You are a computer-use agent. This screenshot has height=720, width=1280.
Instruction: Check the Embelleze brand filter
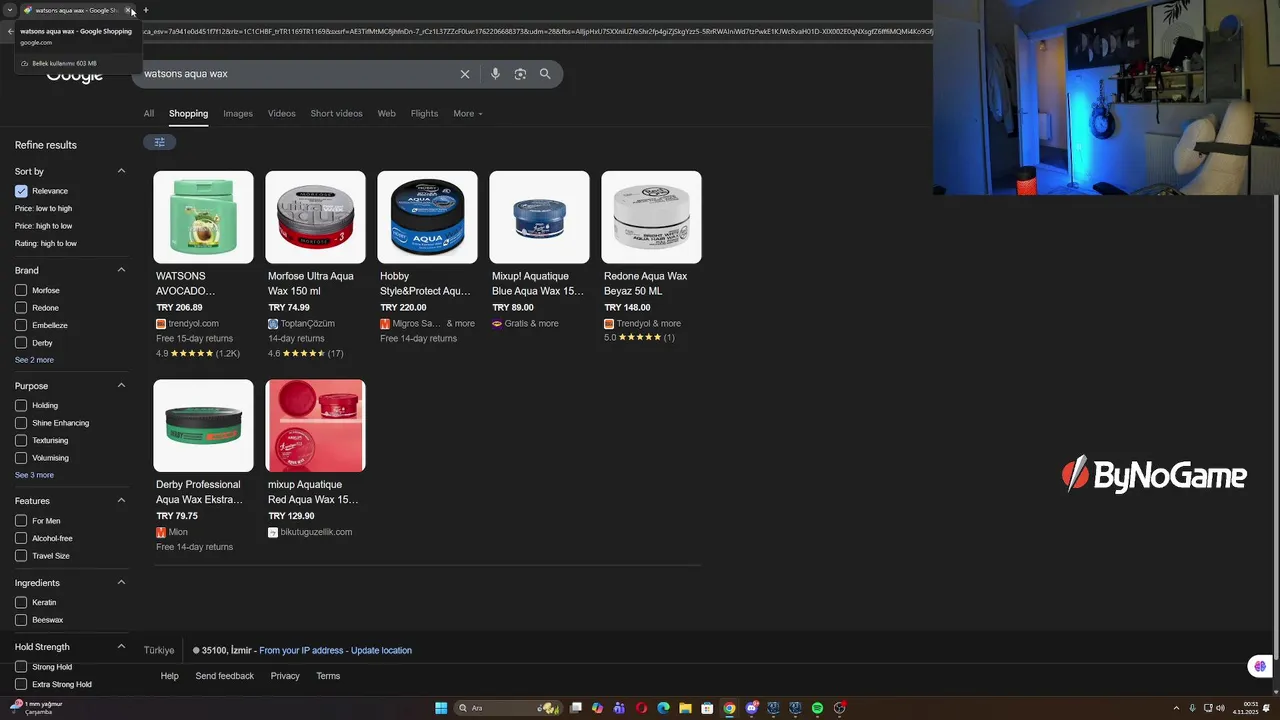(x=21, y=325)
